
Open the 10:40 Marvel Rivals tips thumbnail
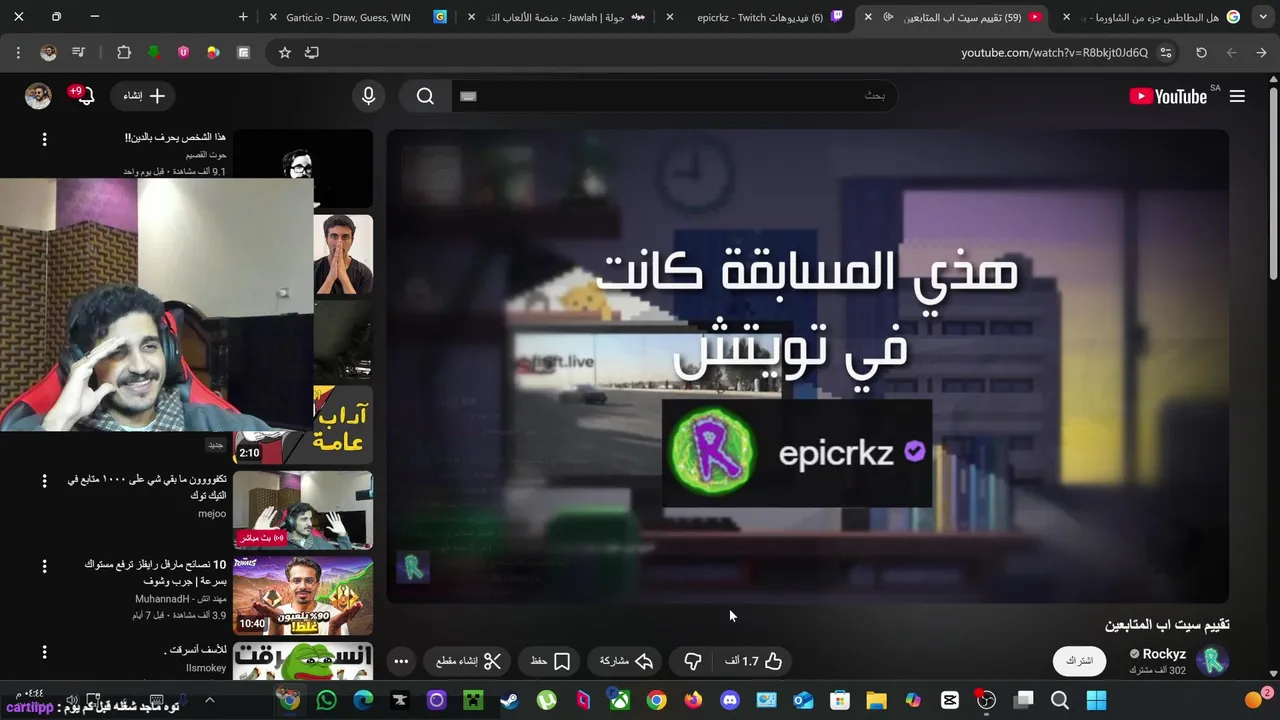tap(303, 596)
